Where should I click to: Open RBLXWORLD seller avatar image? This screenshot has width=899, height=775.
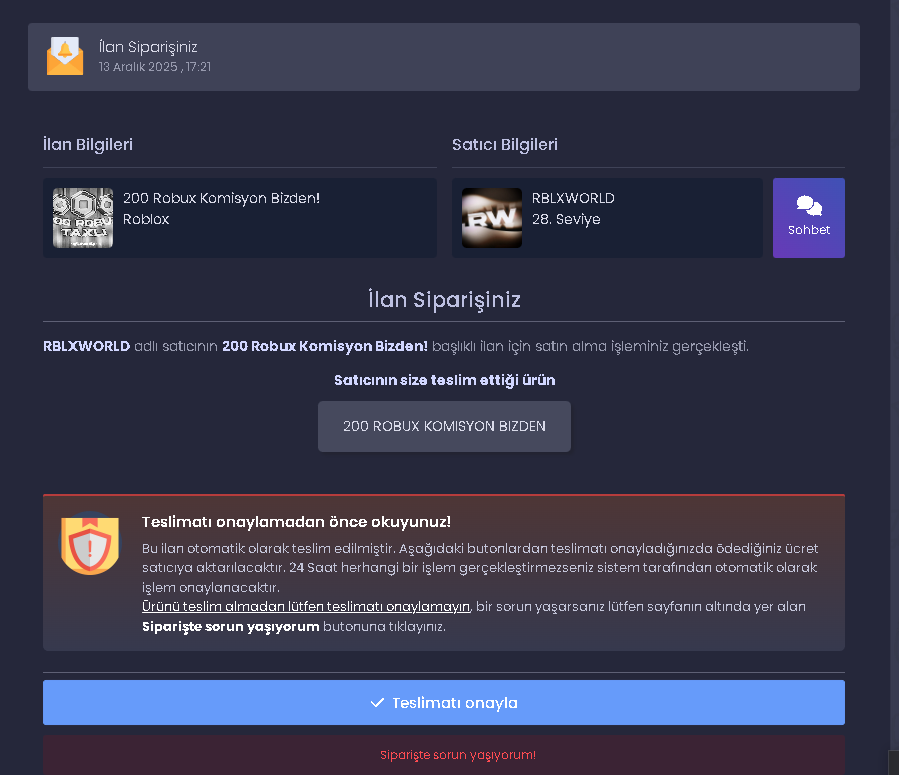tap(492, 218)
